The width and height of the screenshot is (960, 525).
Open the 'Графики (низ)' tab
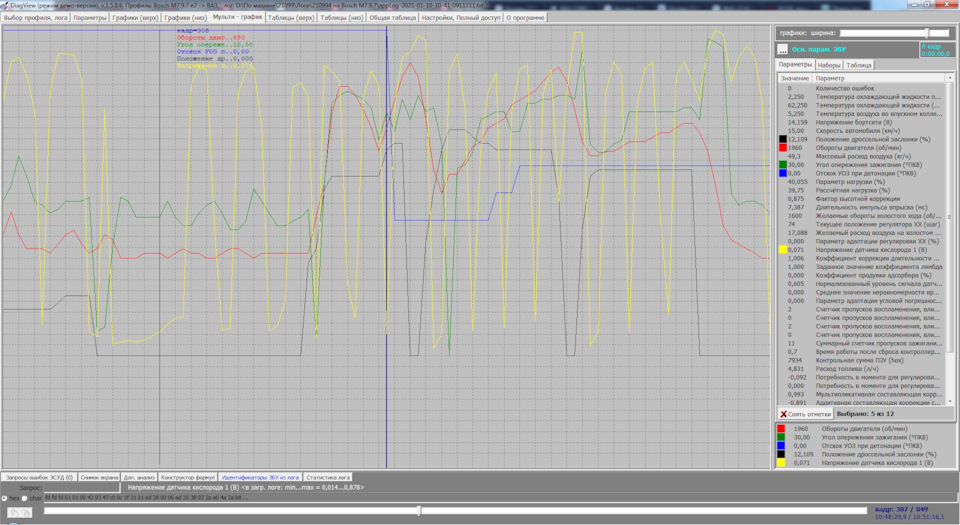coord(186,18)
